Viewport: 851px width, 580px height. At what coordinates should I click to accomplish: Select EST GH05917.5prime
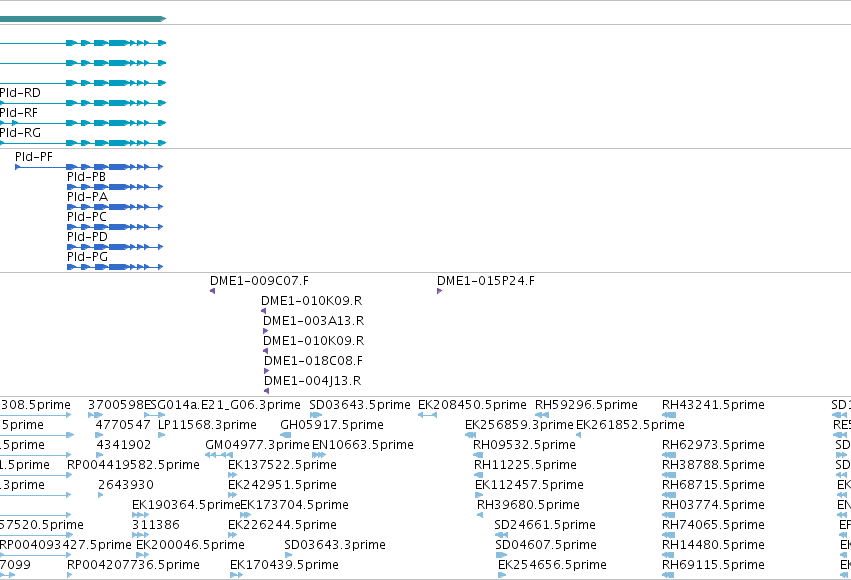332,425
